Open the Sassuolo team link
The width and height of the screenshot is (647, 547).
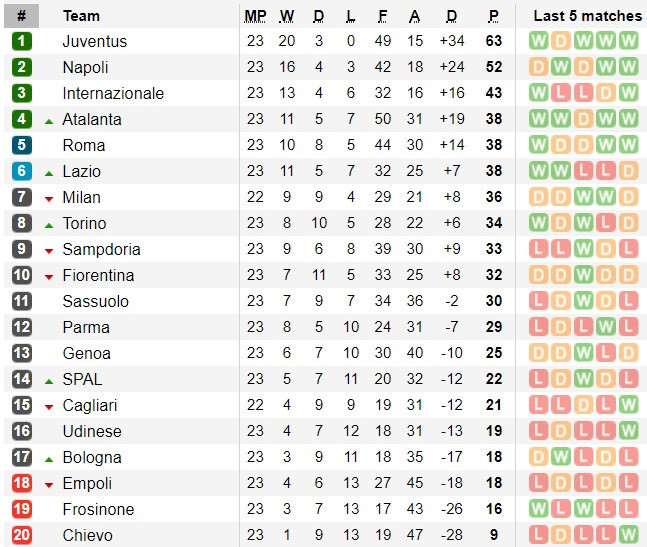coord(95,301)
